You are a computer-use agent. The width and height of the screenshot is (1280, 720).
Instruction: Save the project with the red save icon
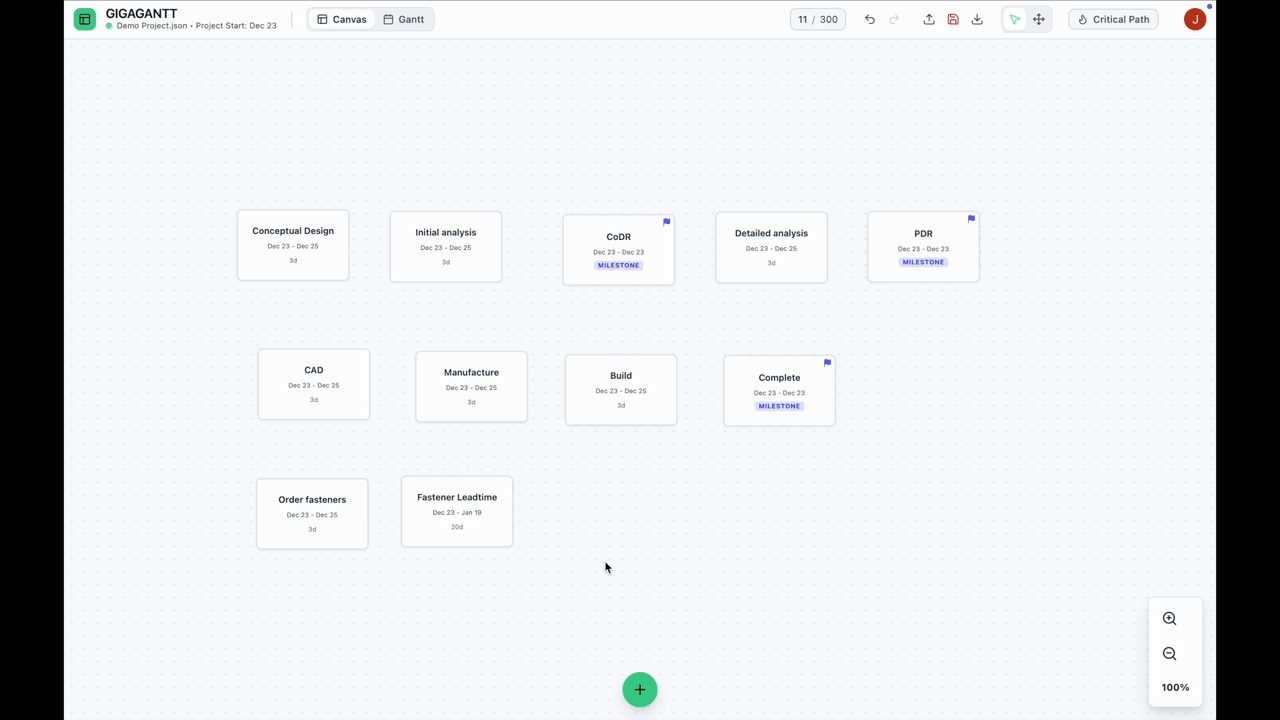(953, 19)
